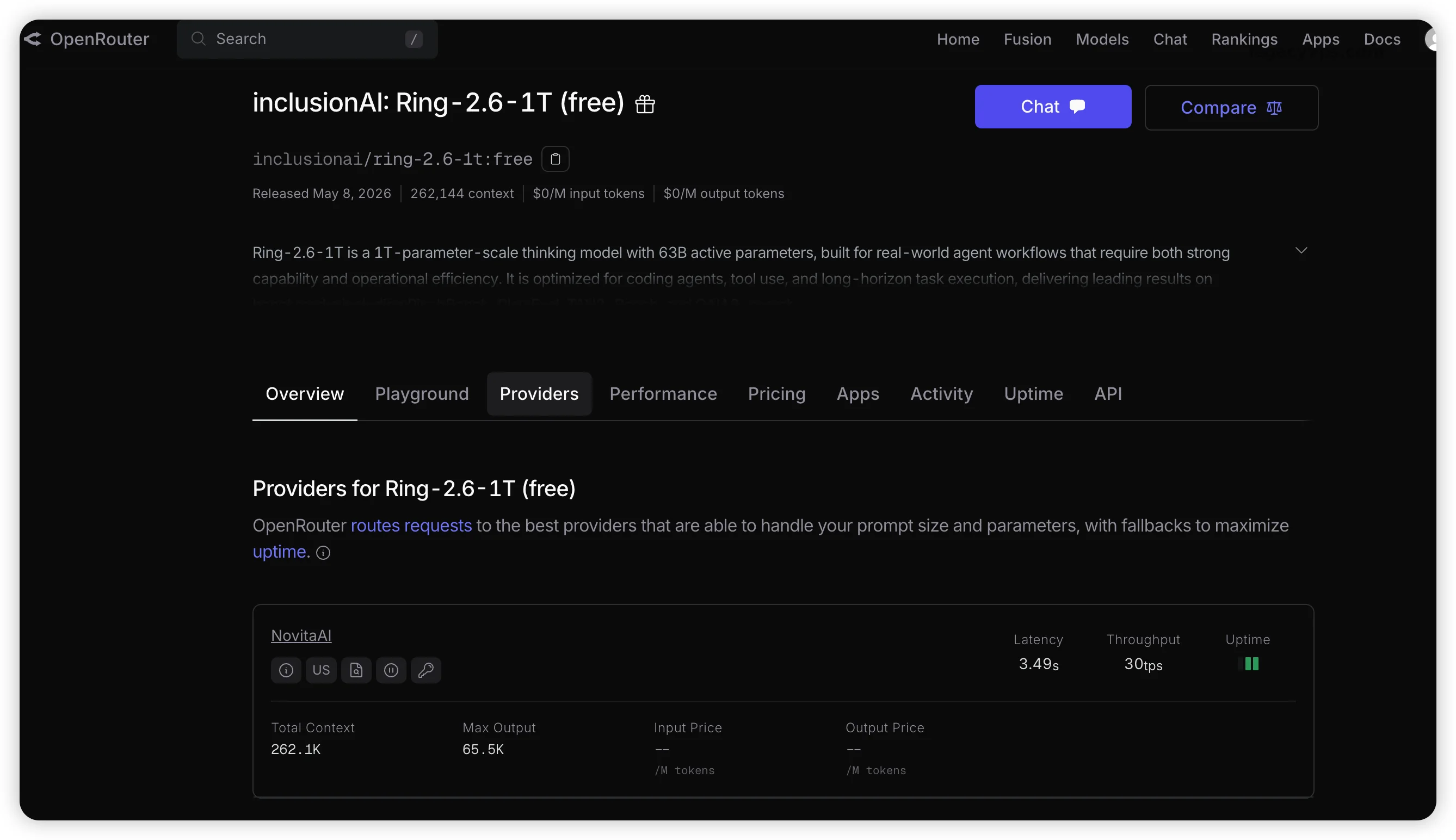The height and width of the screenshot is (840, 1456).
Task: Click the US region badge for NovitaAI
Action: 322,670
